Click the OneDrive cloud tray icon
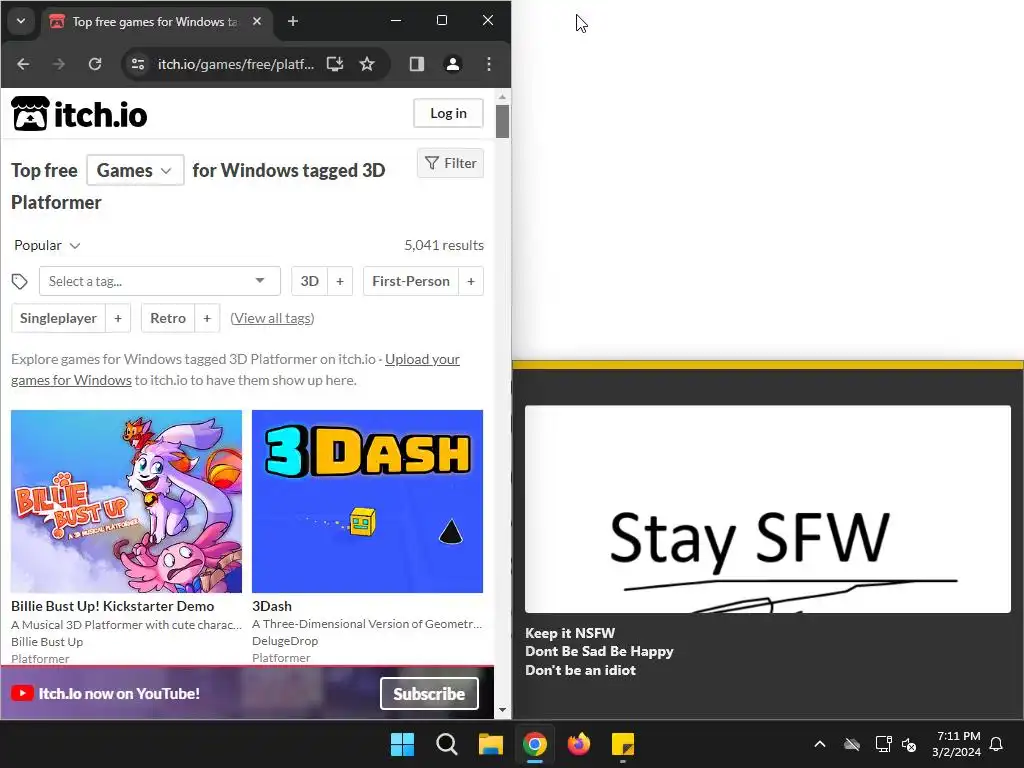1024x768 pixels. (852, 744)
